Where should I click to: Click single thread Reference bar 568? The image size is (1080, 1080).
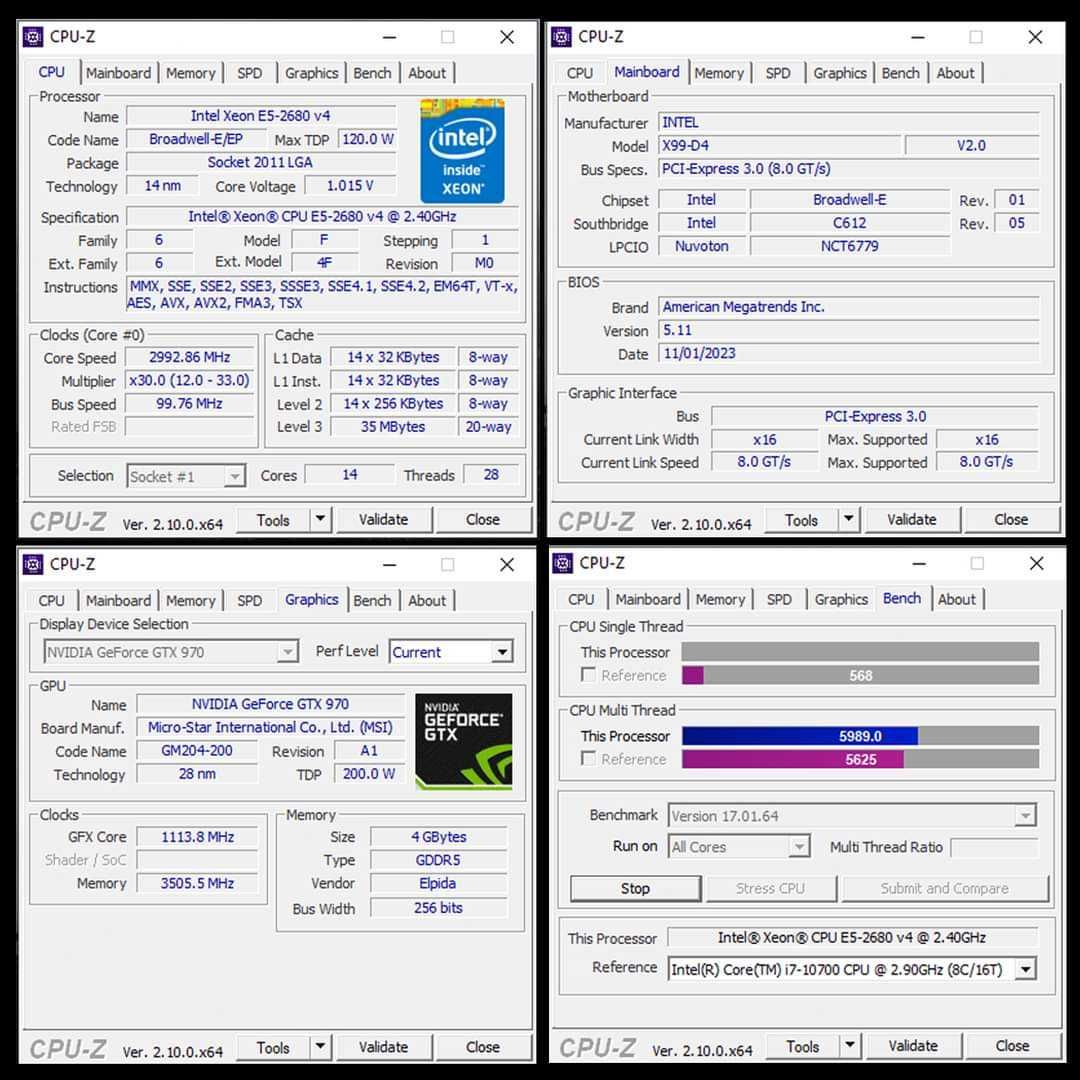[860, 675]
